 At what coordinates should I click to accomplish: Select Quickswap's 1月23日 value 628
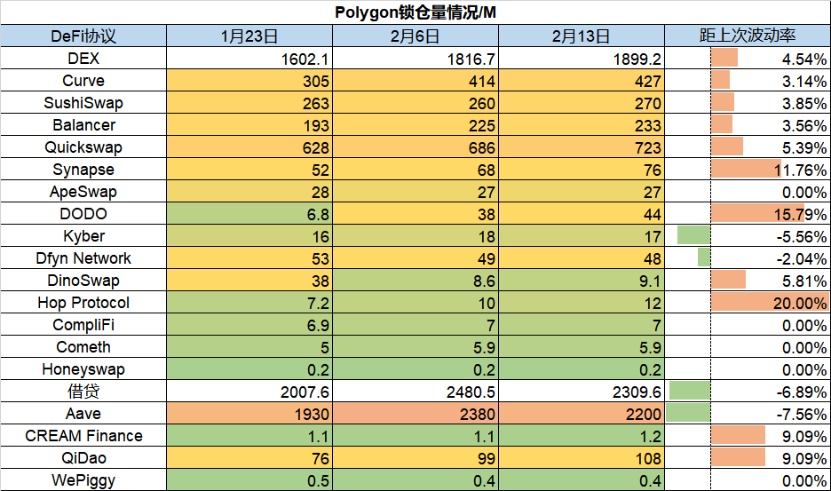pos(249,147)
